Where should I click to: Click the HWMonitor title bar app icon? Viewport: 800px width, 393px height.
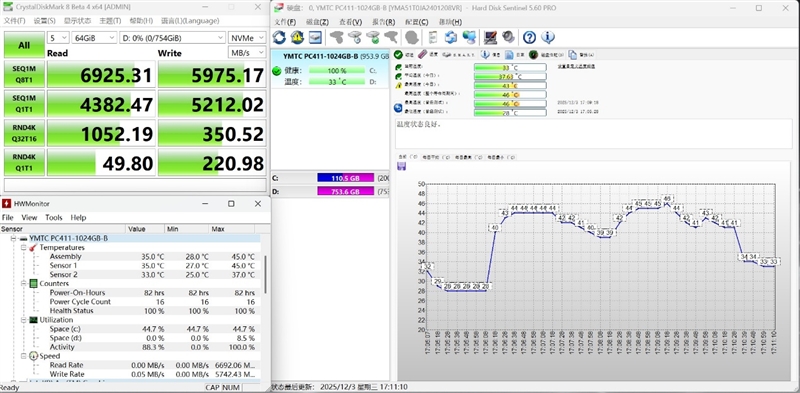[6, 204]
